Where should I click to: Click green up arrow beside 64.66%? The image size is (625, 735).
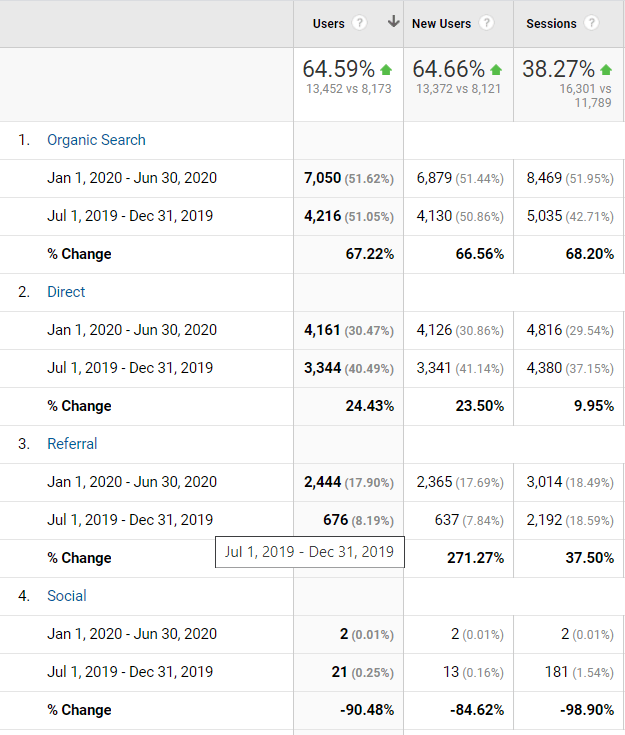tap(496, 70)
